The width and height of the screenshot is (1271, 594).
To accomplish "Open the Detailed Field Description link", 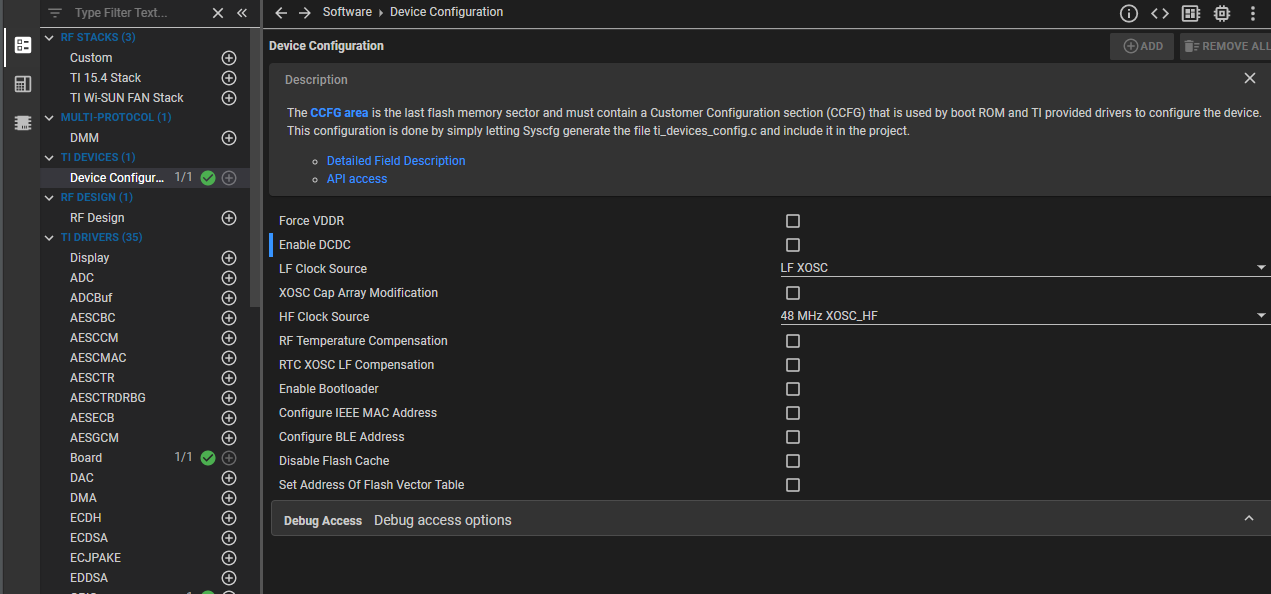I will pyautogui.click(x=396, y=161).
